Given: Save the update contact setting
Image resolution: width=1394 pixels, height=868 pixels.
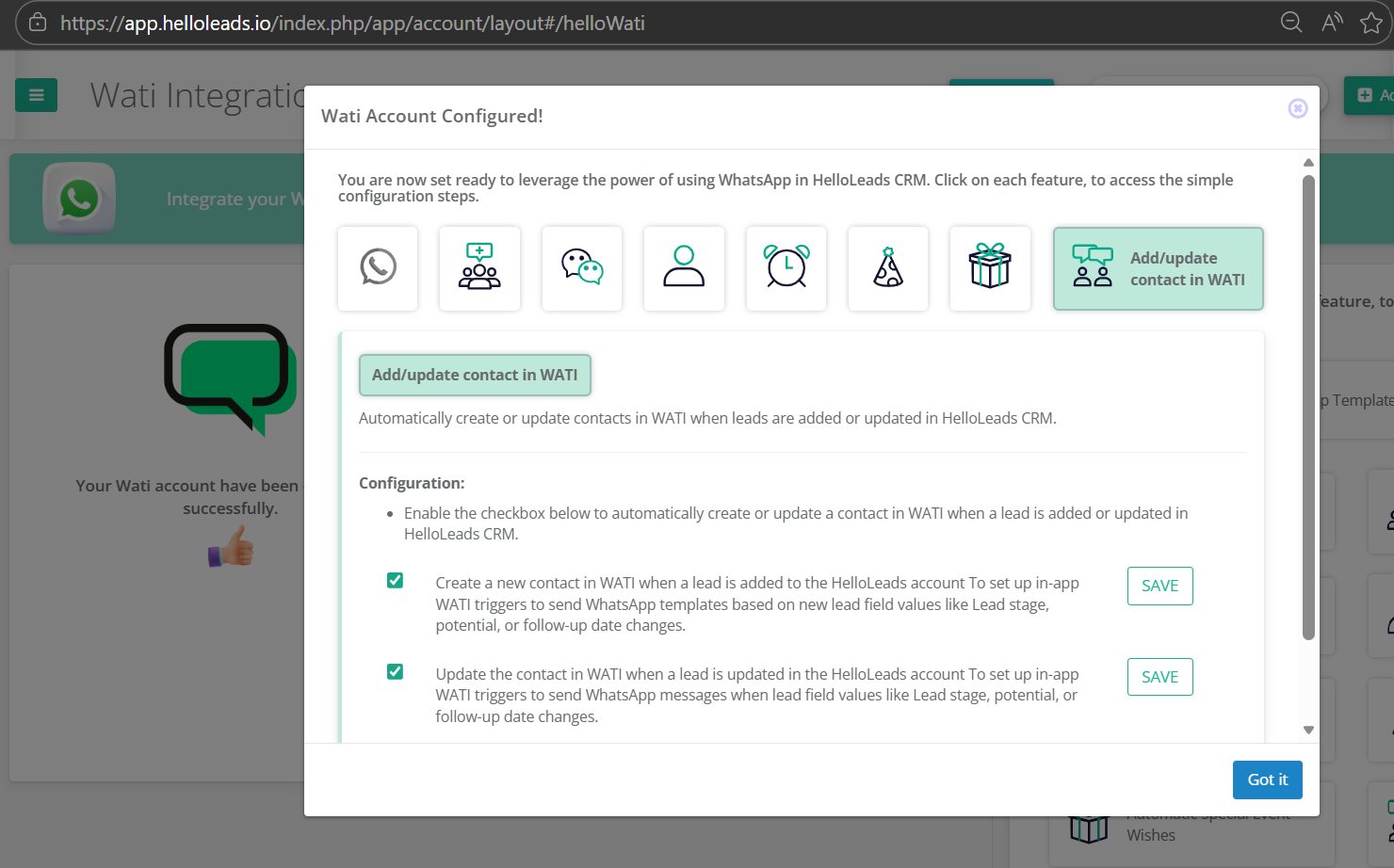Looking at the screenshot, I should [1159, 677].
